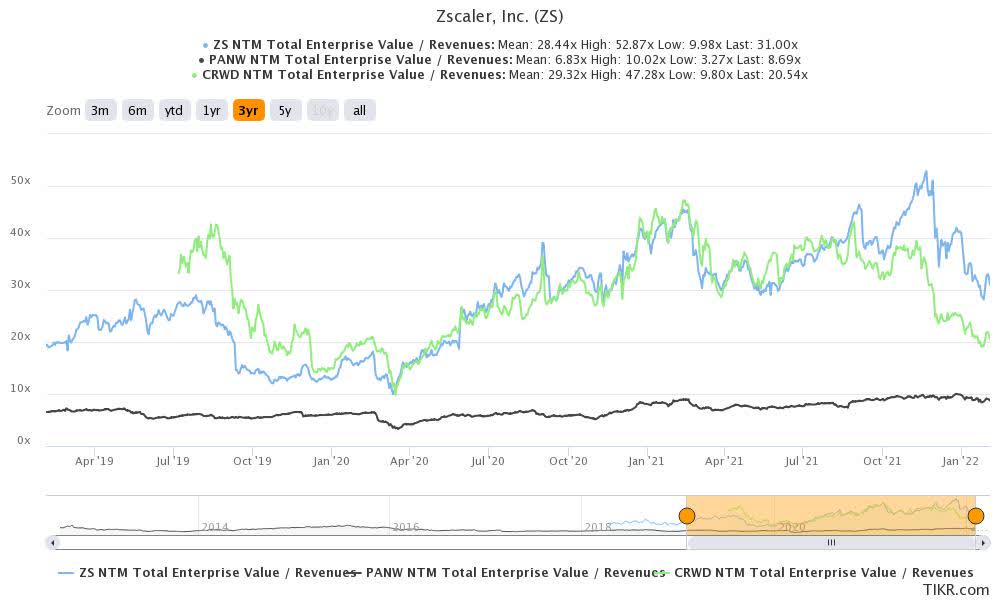1000x600 pixels.
Task: Click the black dot icon beside PANW legend
Action: 202,59
